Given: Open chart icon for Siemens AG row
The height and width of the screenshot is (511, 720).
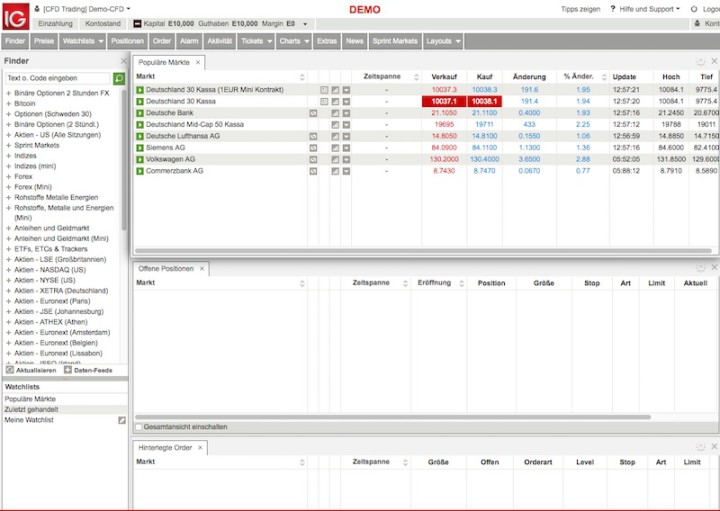Looking at the screenshot, I should coord(335,148).
